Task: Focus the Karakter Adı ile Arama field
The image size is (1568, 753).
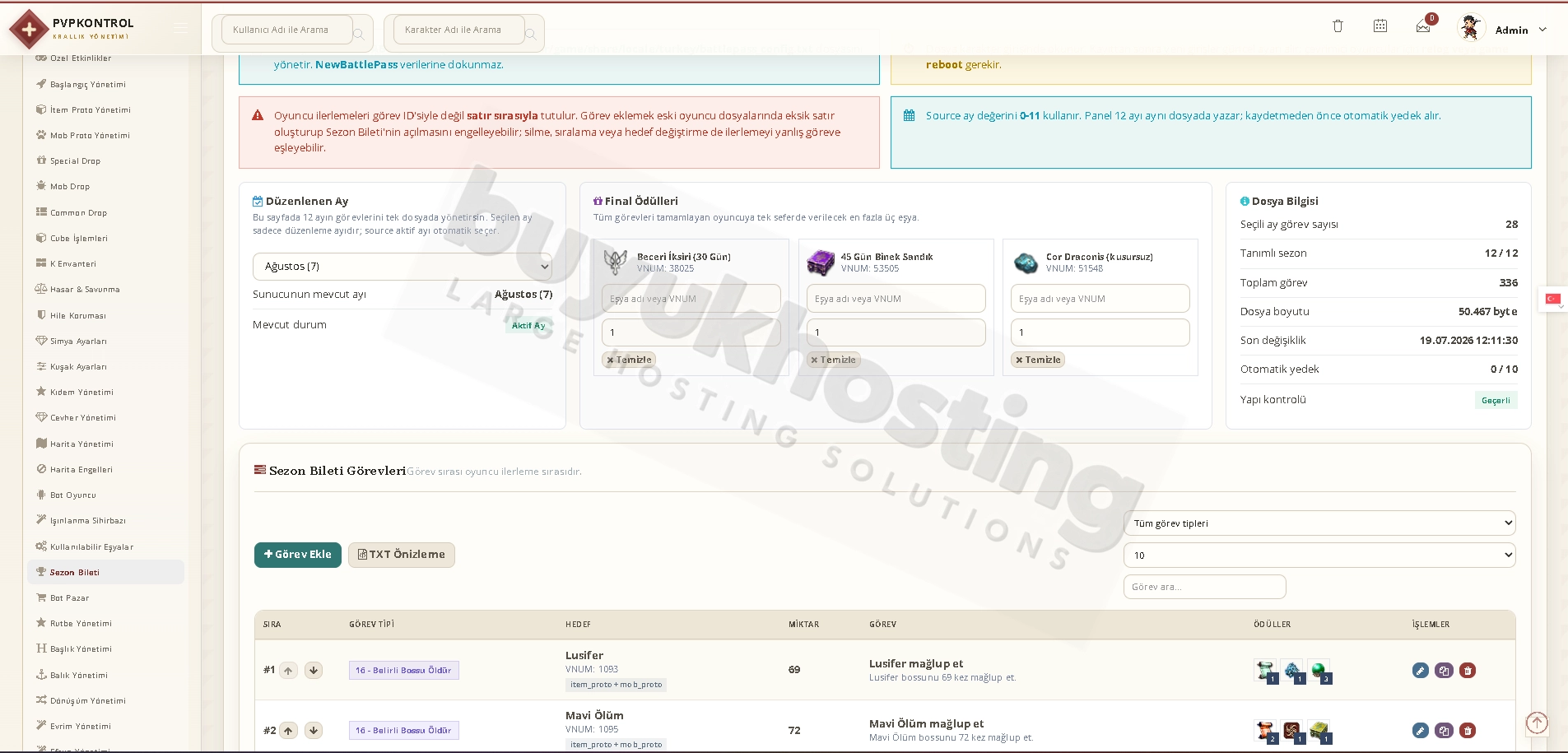Action: 459,30
